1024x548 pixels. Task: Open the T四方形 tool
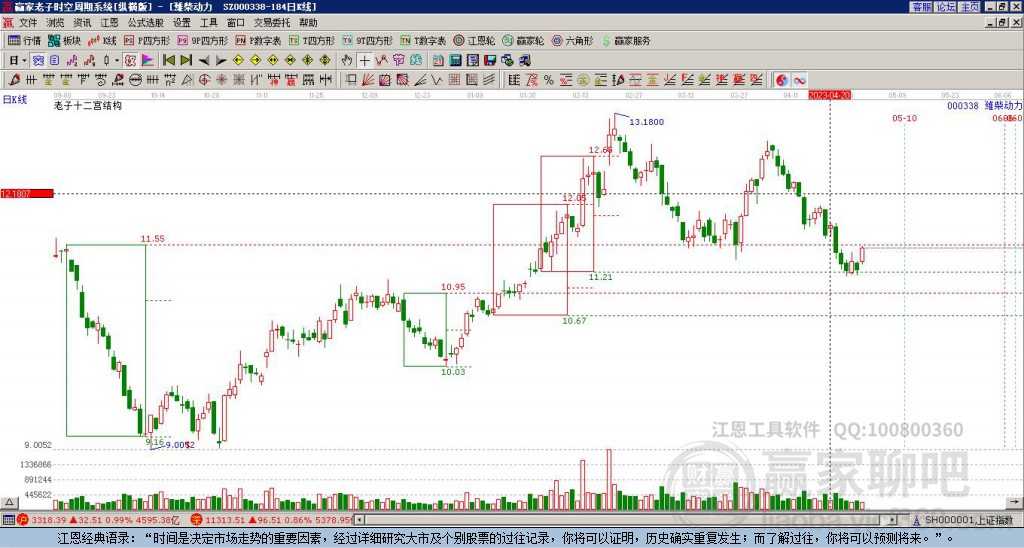(312, 40)
